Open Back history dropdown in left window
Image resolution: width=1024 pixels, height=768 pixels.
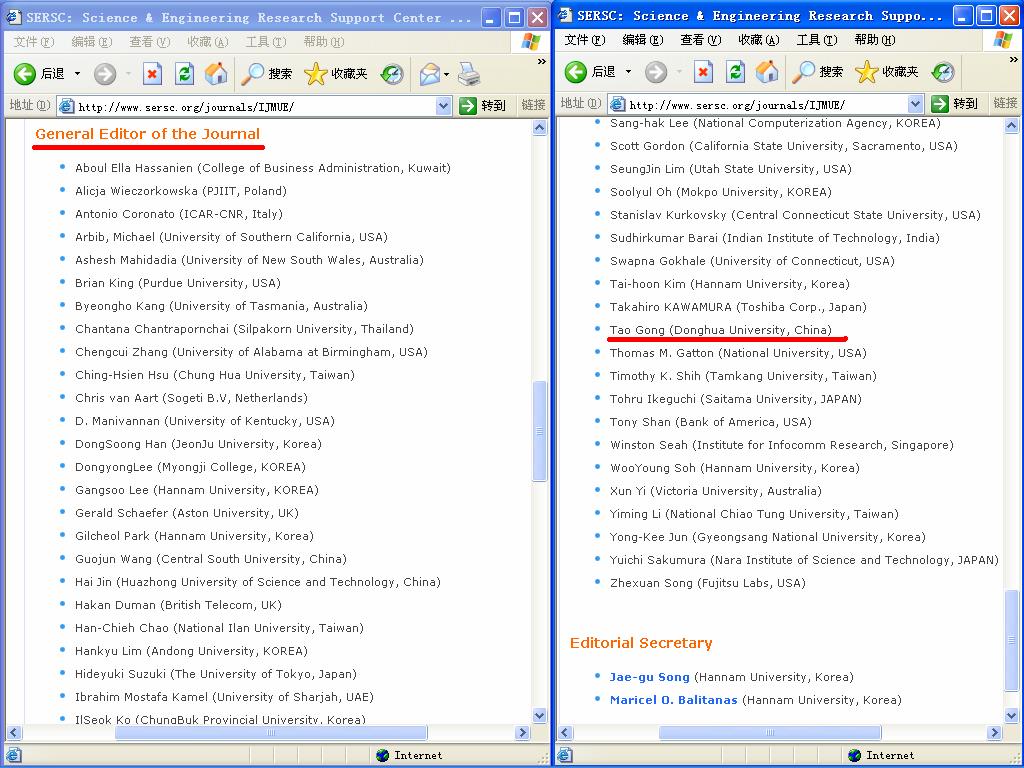(78, 74)
